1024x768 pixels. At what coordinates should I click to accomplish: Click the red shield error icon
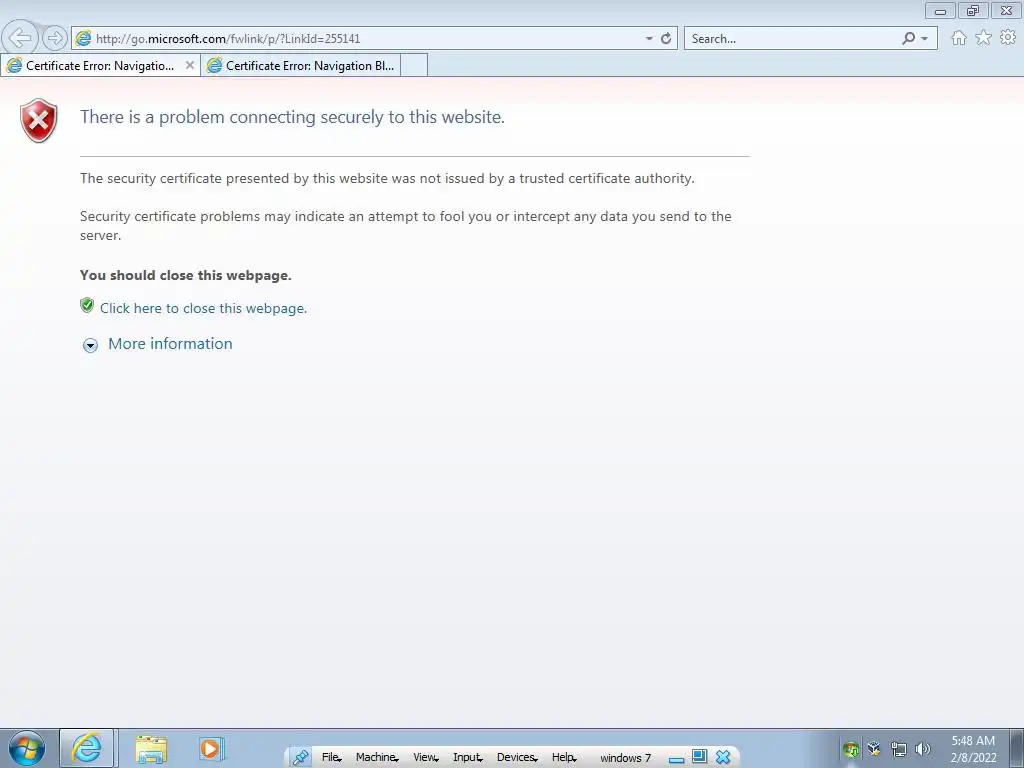(x=39, y=121)
